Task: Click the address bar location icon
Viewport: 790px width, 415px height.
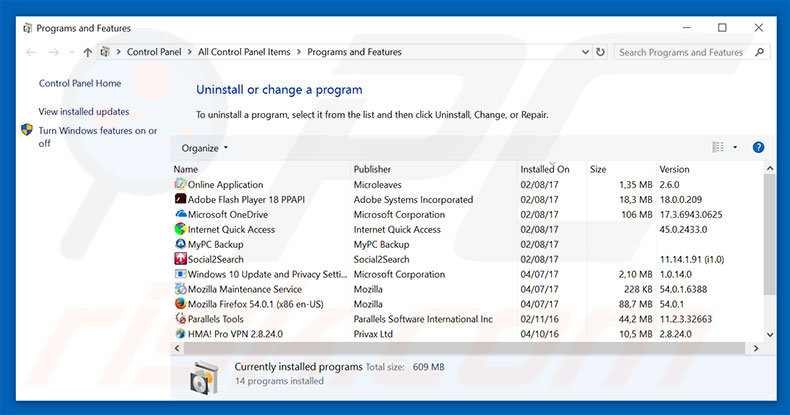Action: pos(105,52)
